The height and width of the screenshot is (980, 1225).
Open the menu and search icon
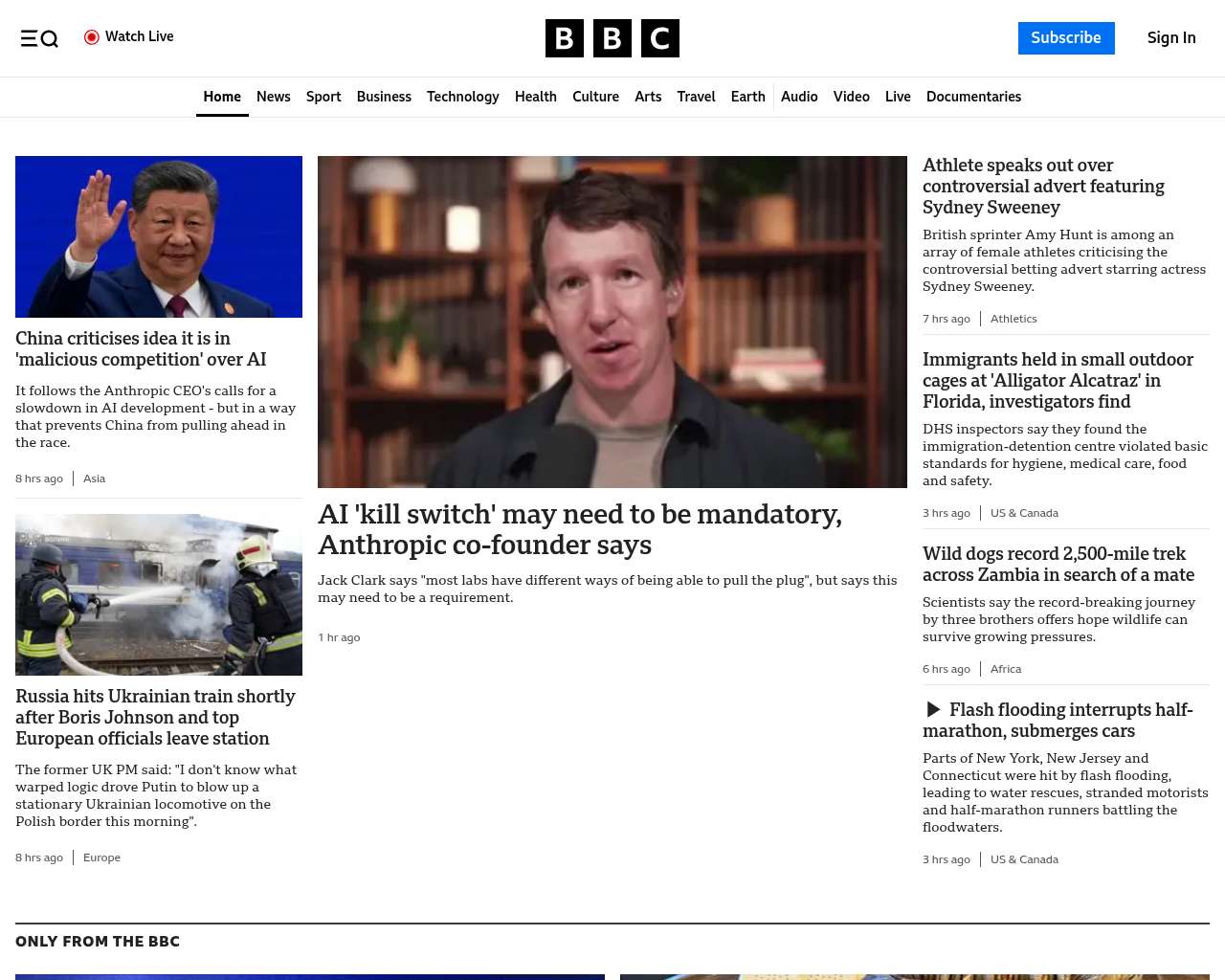[39, 38]
